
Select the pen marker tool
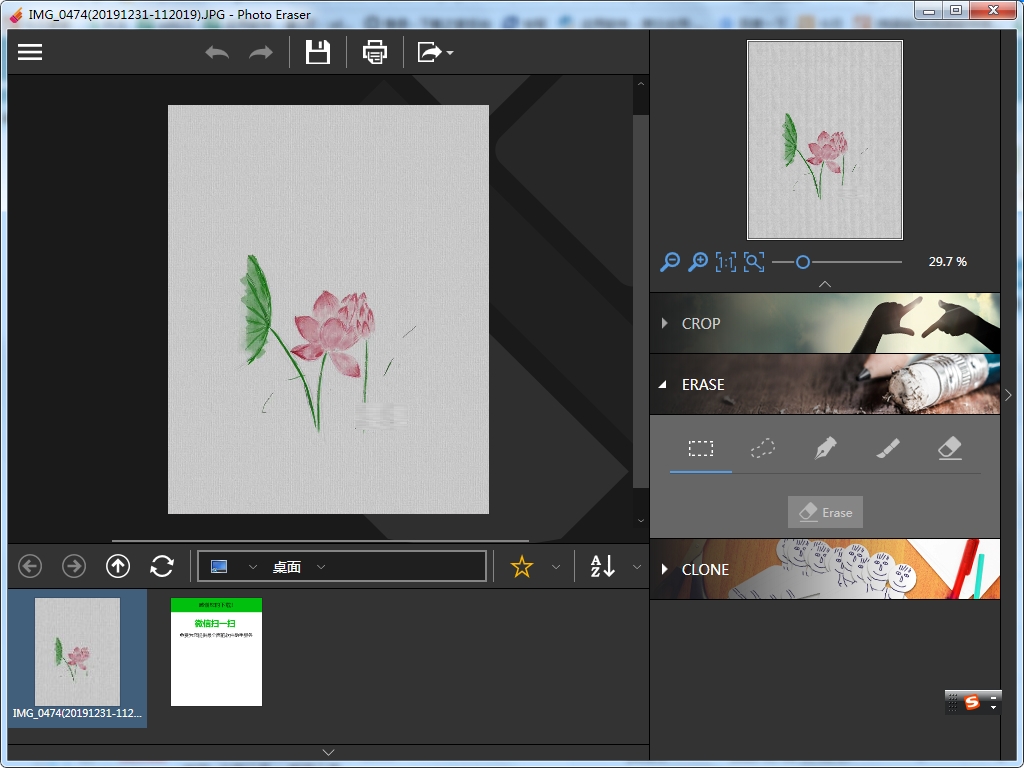825,449
